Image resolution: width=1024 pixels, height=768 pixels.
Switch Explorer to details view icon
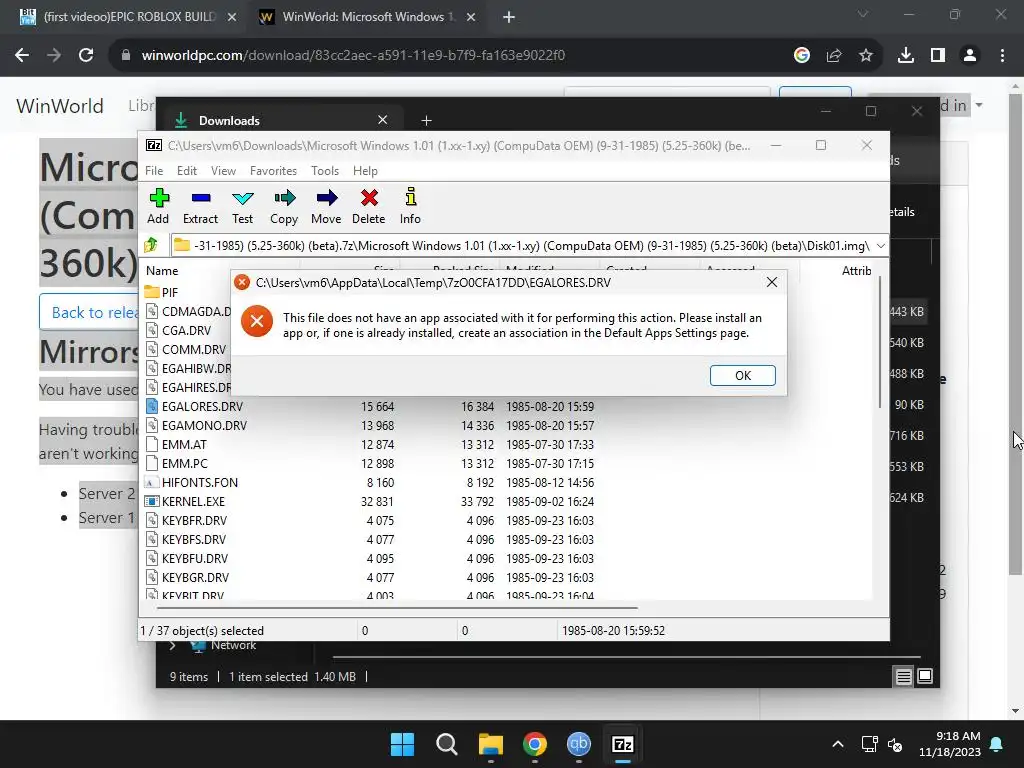click(x=903, y=677)
